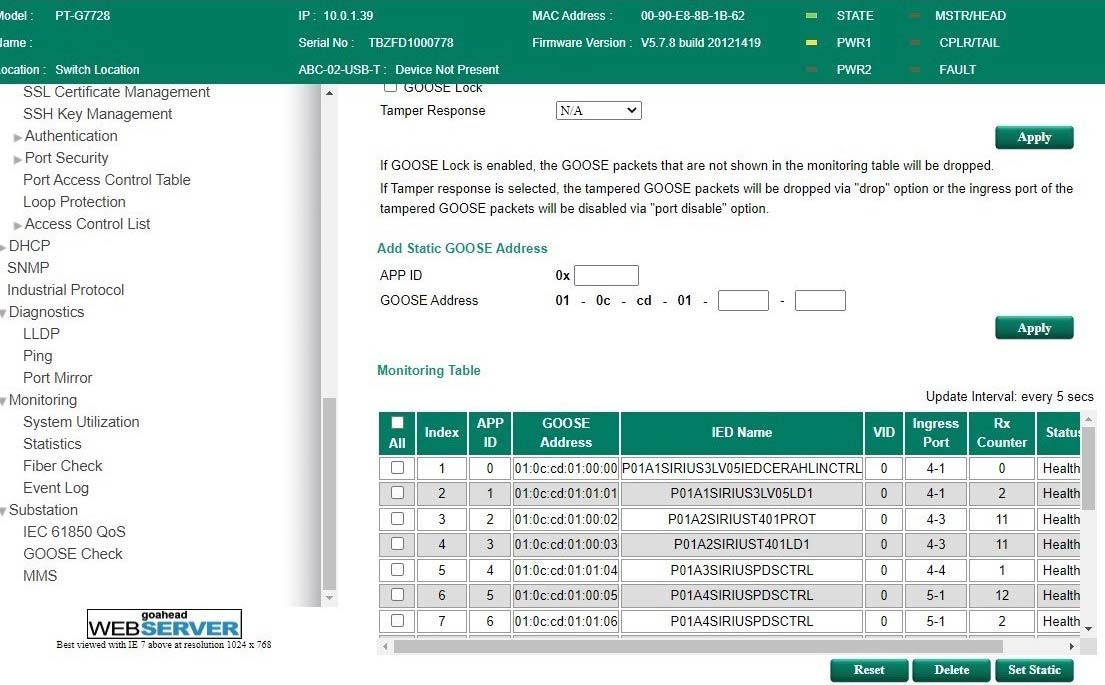
Task: Open the Port Mirror page
Action: point(58,378)
